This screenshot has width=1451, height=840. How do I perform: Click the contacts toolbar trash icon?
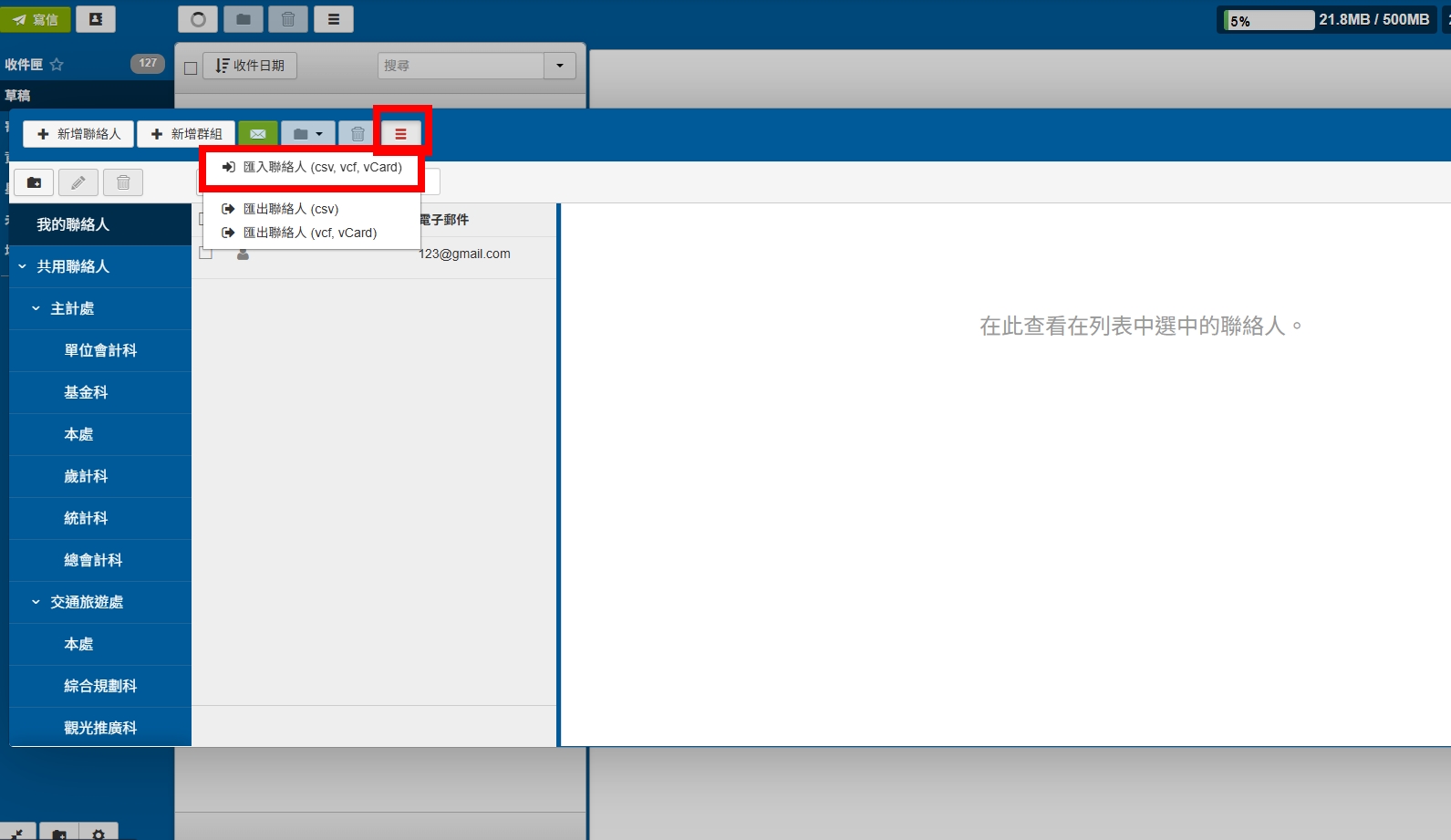click(358, 134)
